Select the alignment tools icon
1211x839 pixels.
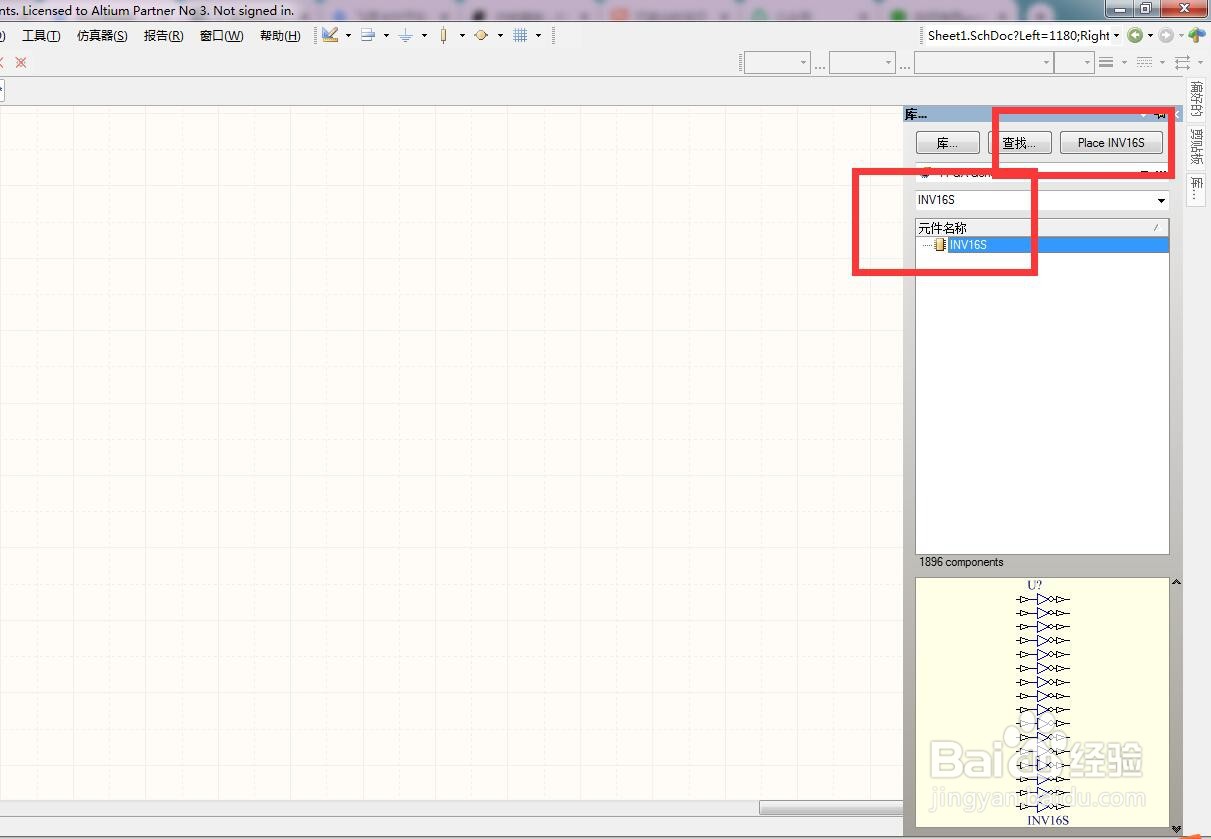368,35
